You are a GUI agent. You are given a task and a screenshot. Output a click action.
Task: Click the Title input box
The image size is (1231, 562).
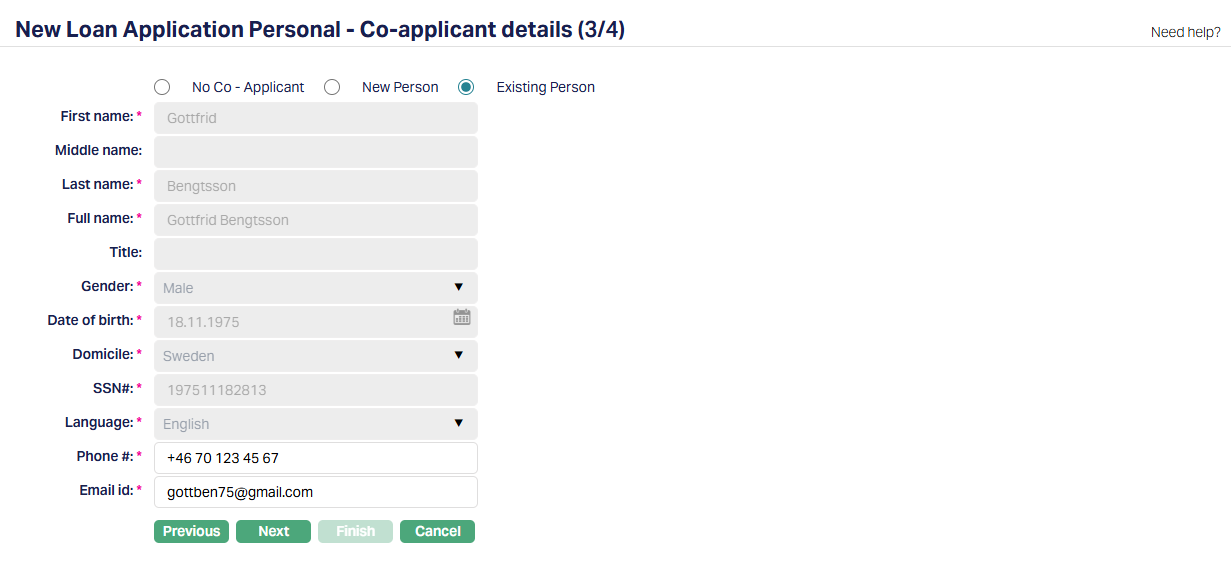coord(316,254)
